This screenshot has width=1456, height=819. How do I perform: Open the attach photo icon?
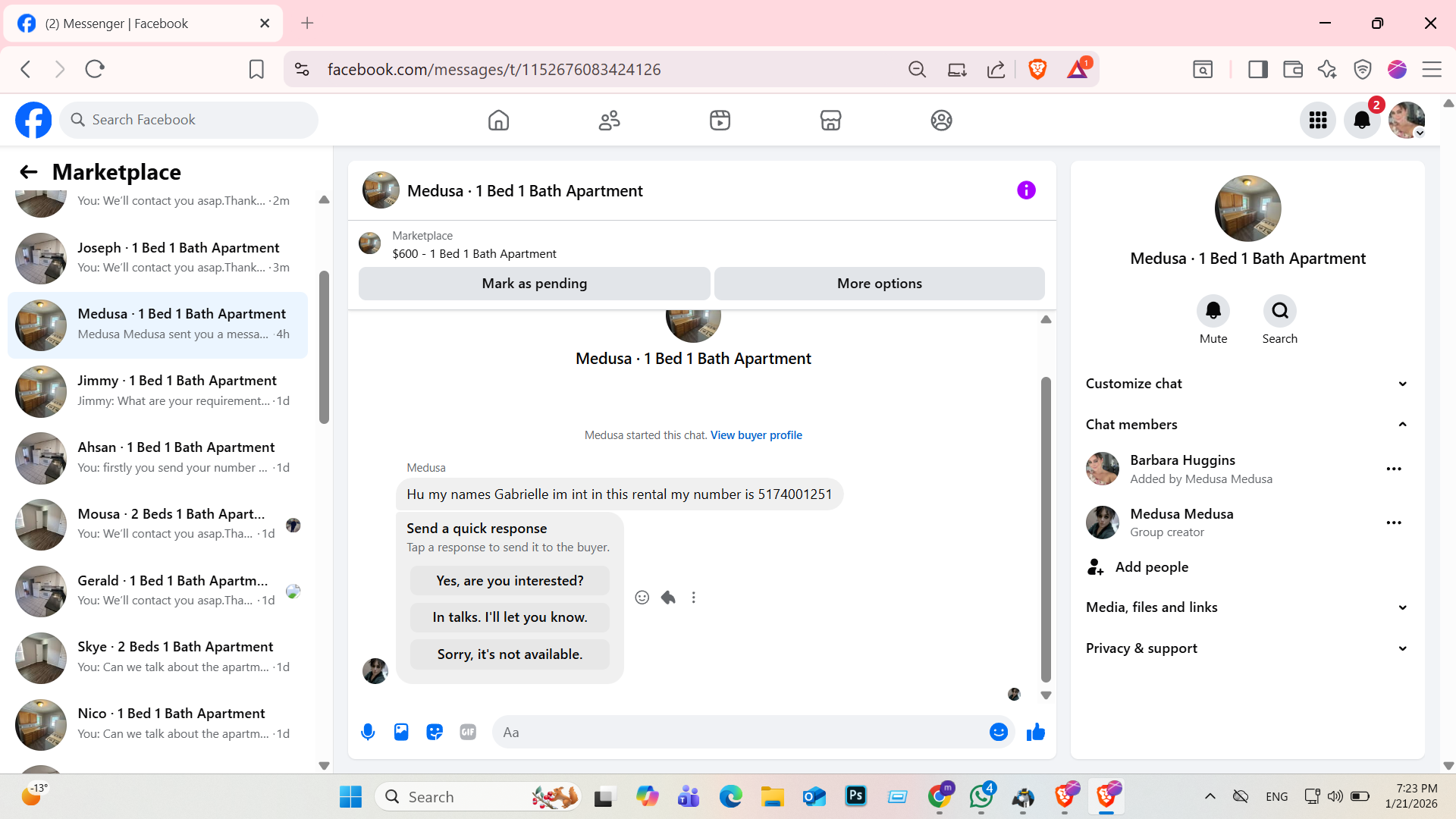pos(401,732)
